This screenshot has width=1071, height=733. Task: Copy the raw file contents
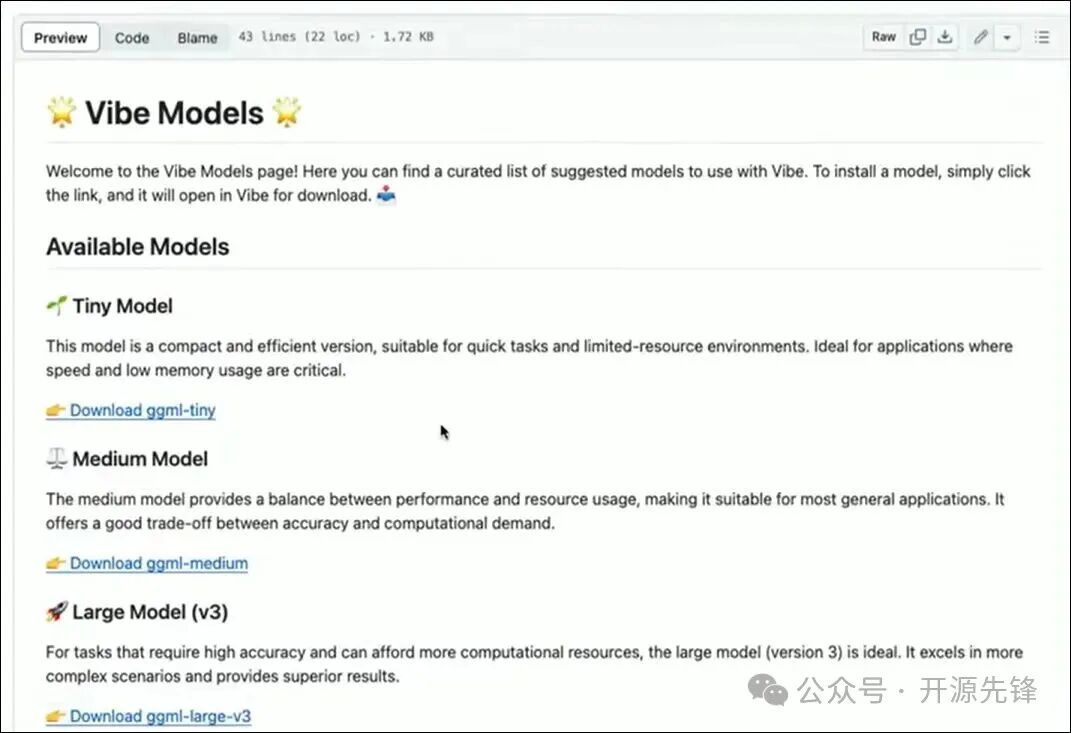tap(918, 37)
